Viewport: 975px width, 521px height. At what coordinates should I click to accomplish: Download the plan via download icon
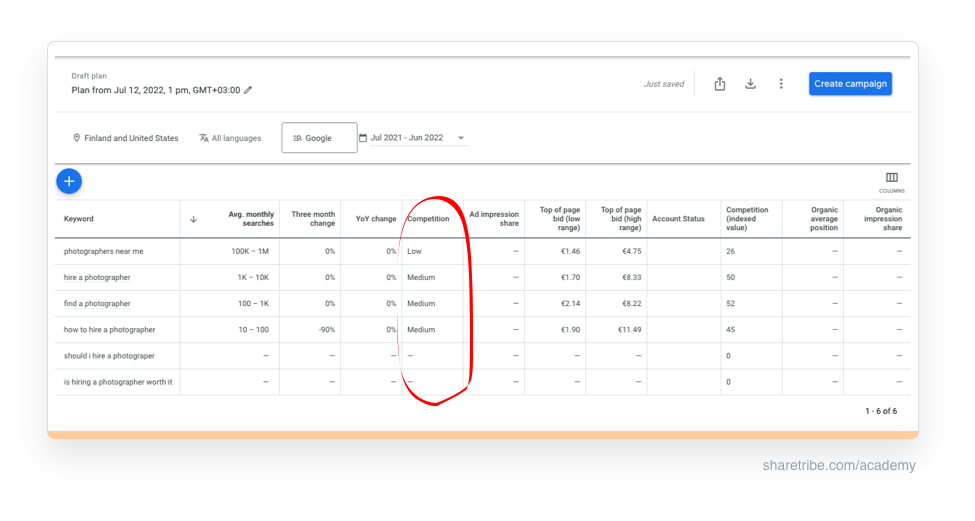coord(751,84)
